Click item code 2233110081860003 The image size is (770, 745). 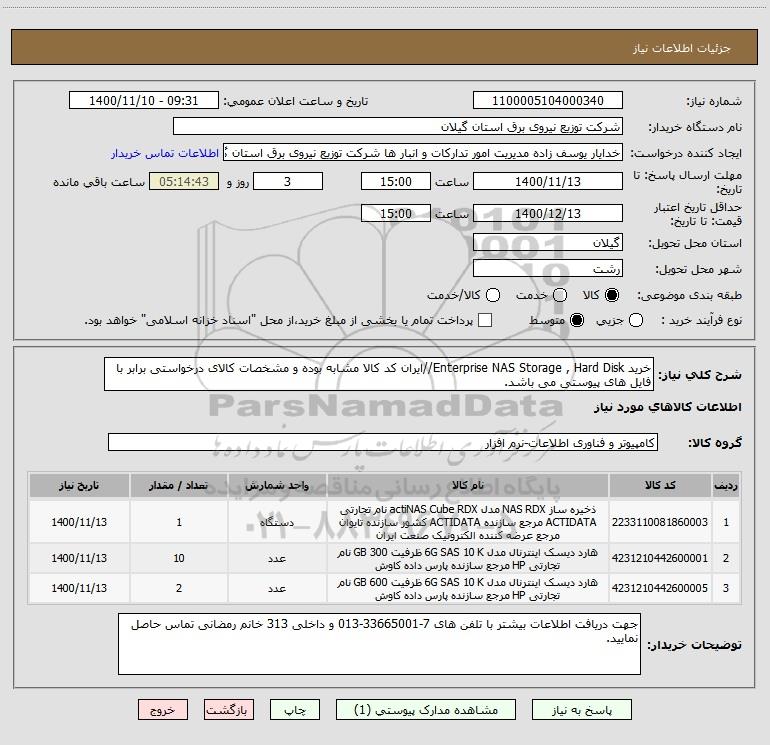pos(660,522)
